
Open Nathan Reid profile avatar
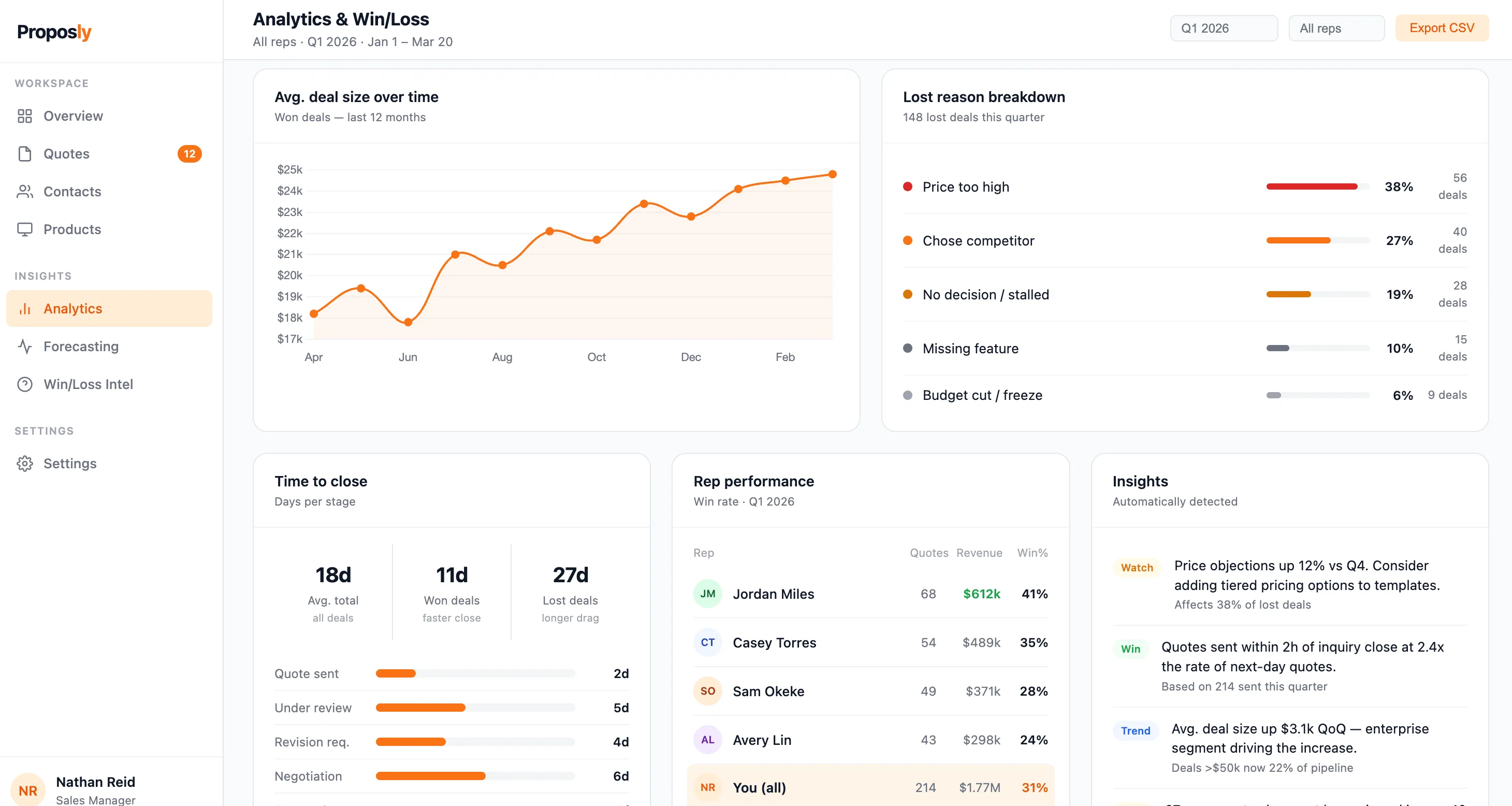click(28, 790)
